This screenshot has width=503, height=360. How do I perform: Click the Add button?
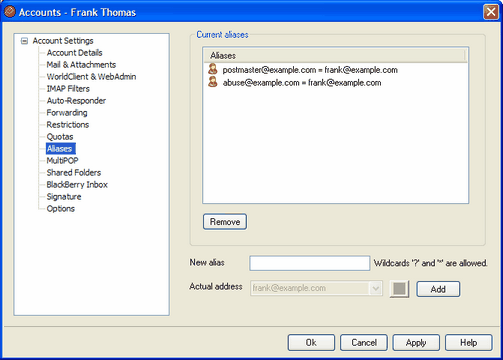pos(438,289)
